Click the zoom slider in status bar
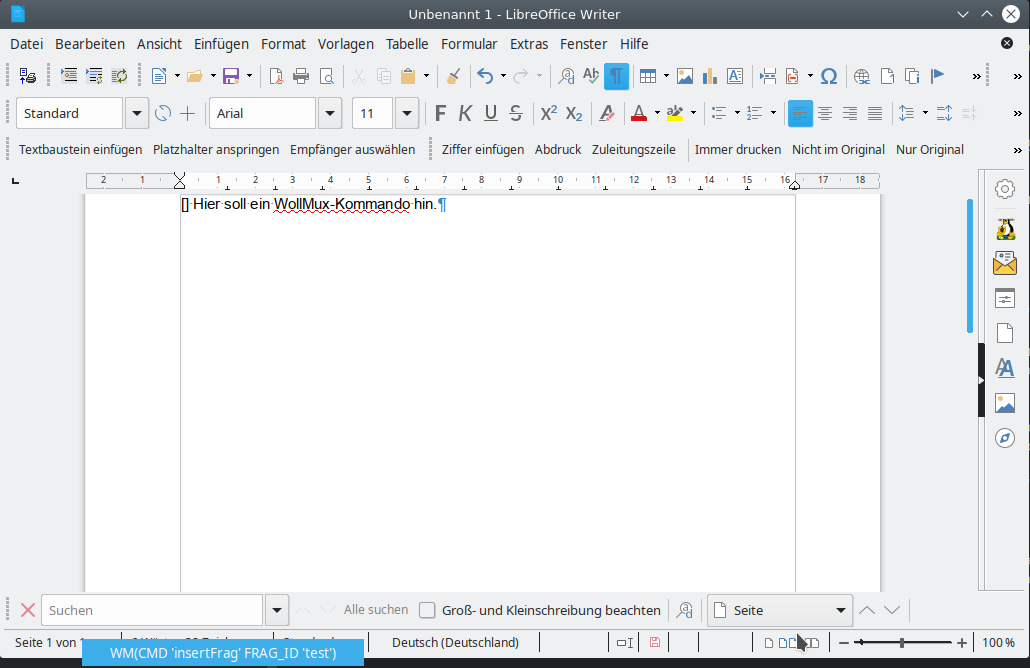The width and height of the screenshot is (1030, 668). coord(902,642)
